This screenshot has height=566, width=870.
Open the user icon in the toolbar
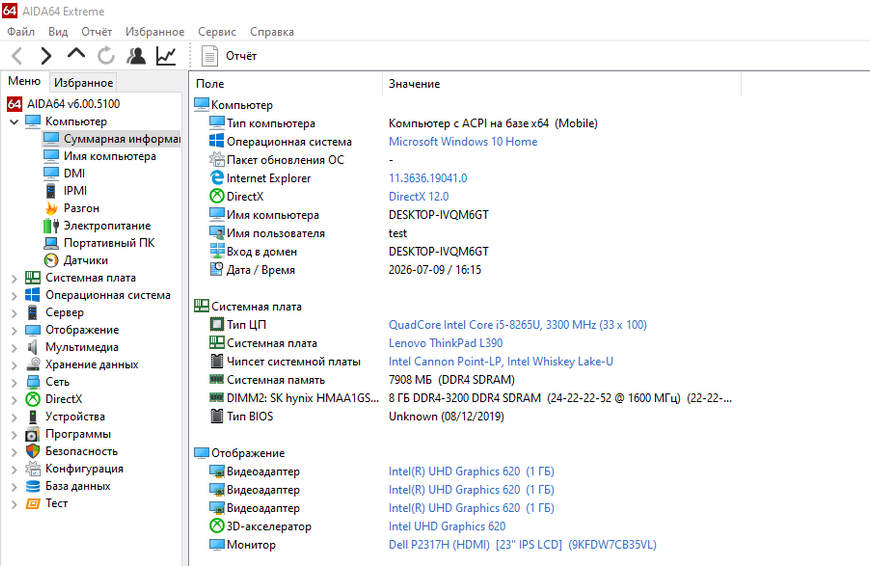[x=136, y=55]
